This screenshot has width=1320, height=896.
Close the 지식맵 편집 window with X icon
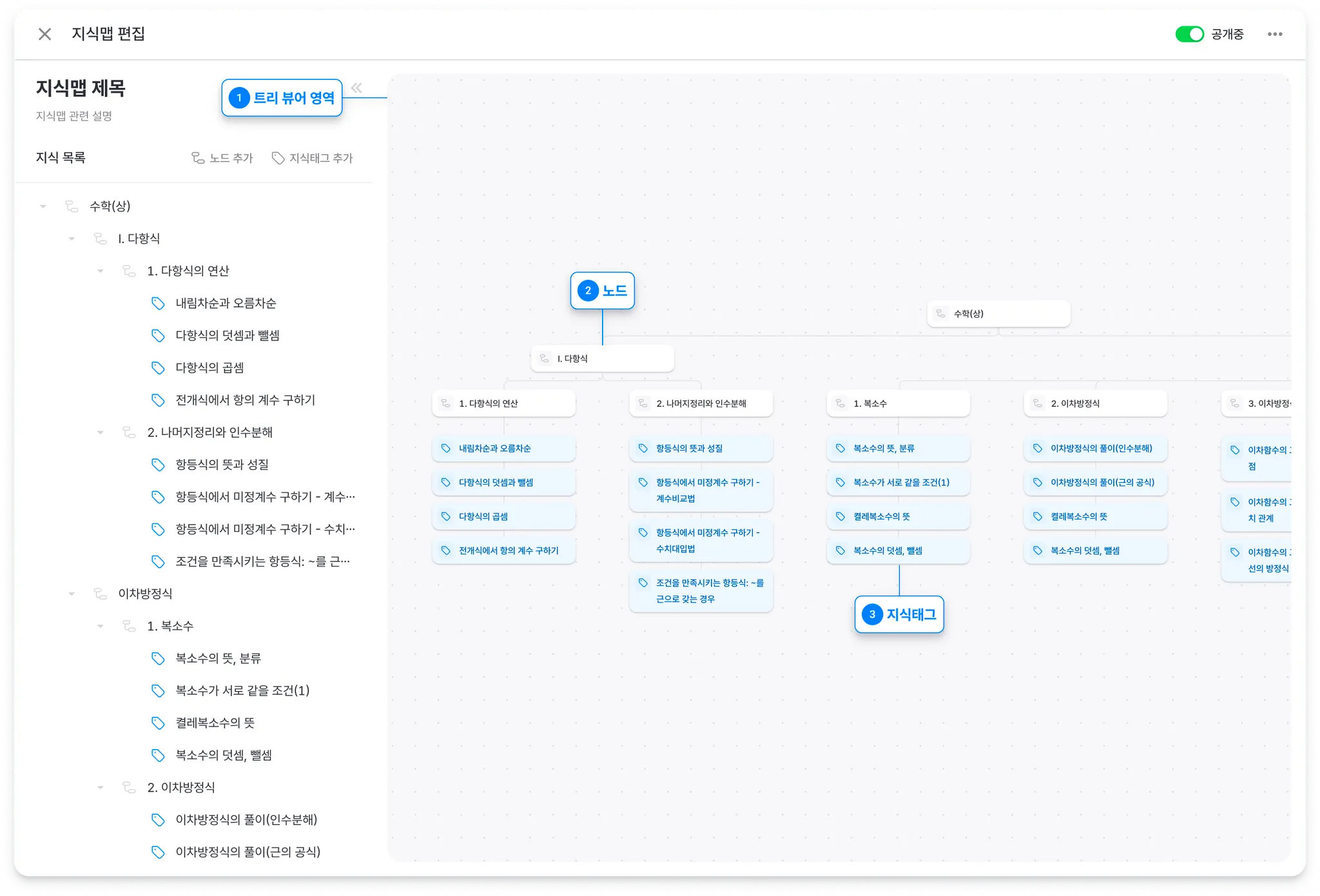click(44, 34)
